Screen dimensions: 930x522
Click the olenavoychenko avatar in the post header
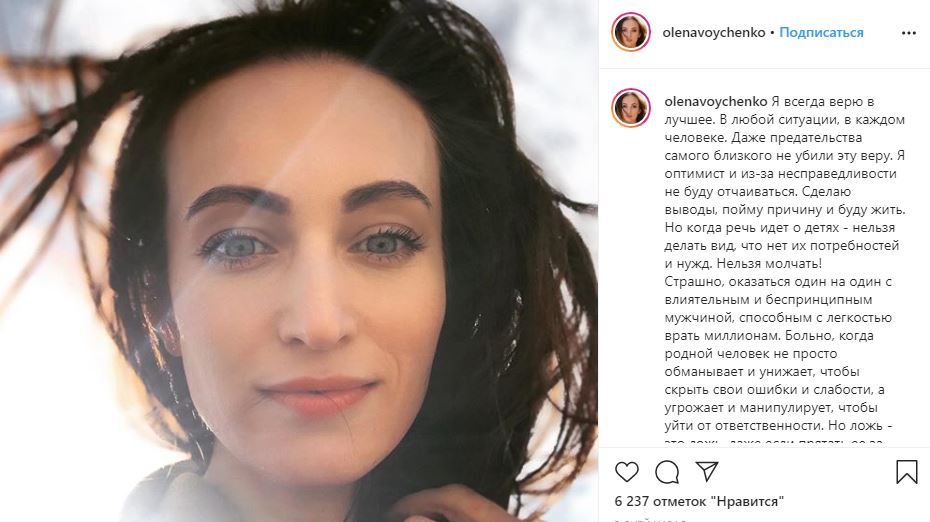coord(631,32)
